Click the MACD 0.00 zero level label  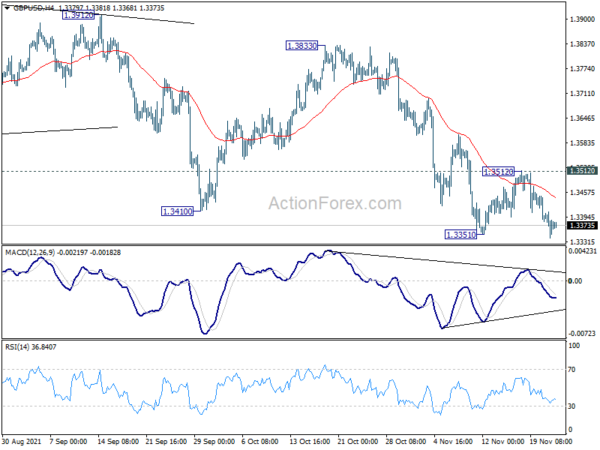pyautogui.click(x=575, y=281)
